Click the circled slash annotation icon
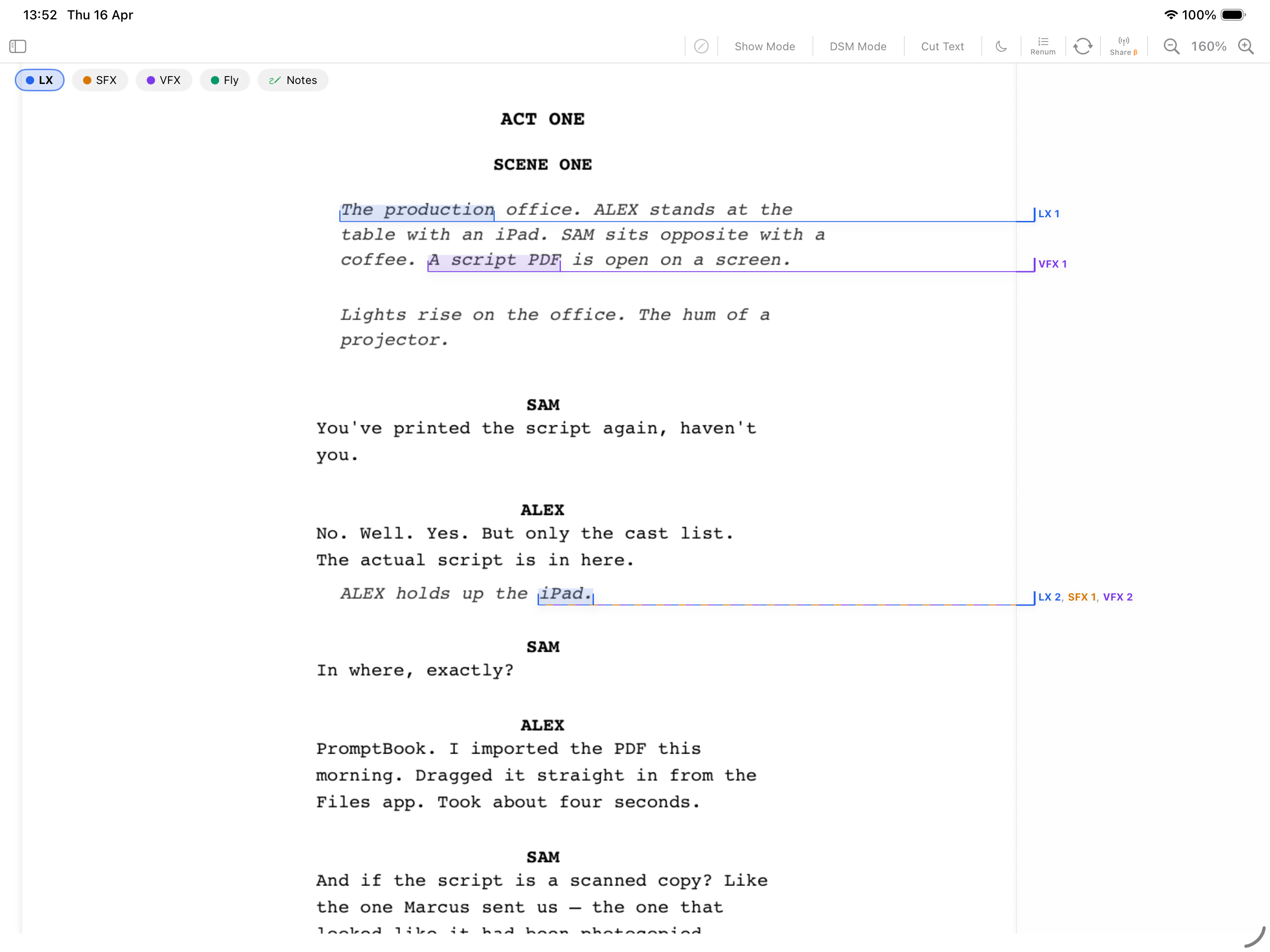Image resolution: width=1270 pixels, height=952 pixels. pyautogui.click(x=701, y=47)
